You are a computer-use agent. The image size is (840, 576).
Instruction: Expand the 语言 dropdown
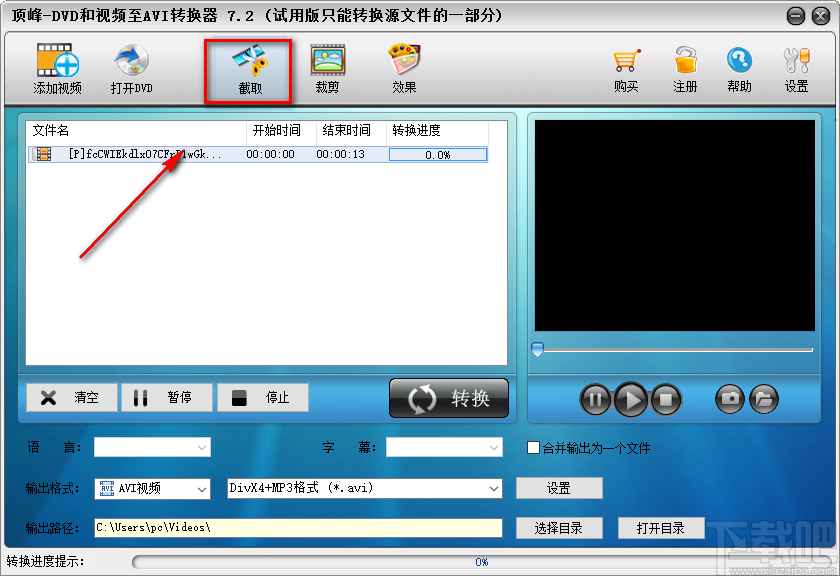tap(152, 447)
